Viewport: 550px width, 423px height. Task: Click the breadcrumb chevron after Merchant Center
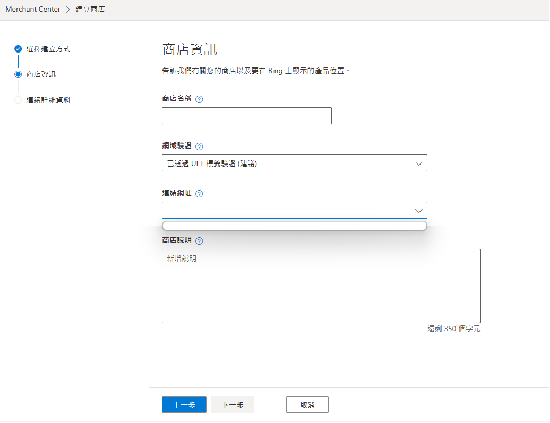[68, 9]
